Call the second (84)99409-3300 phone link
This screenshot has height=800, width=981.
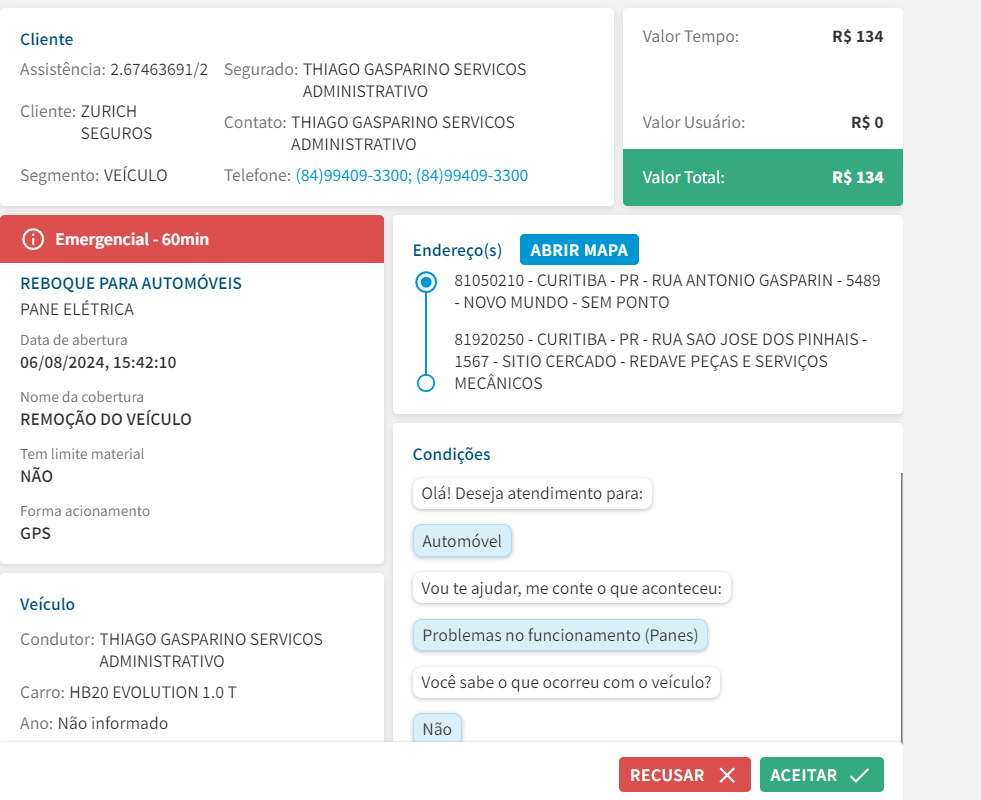(x=472, y=176)
